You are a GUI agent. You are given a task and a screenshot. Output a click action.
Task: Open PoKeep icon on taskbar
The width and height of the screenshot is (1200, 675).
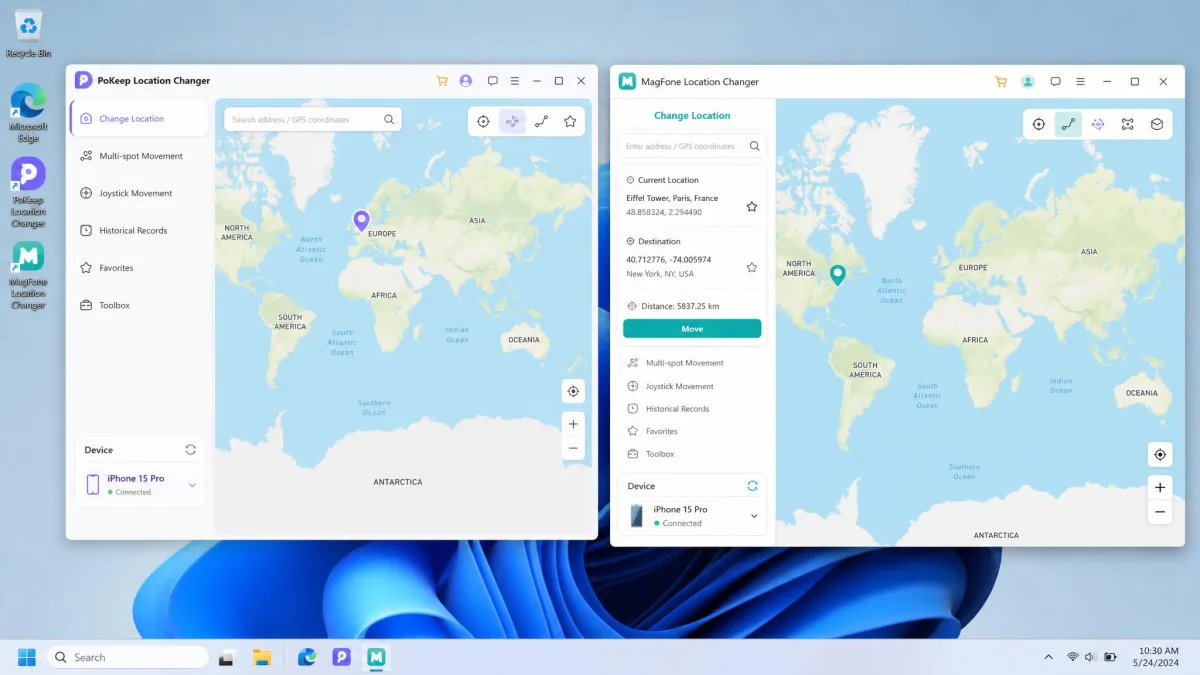coord(342,657)
